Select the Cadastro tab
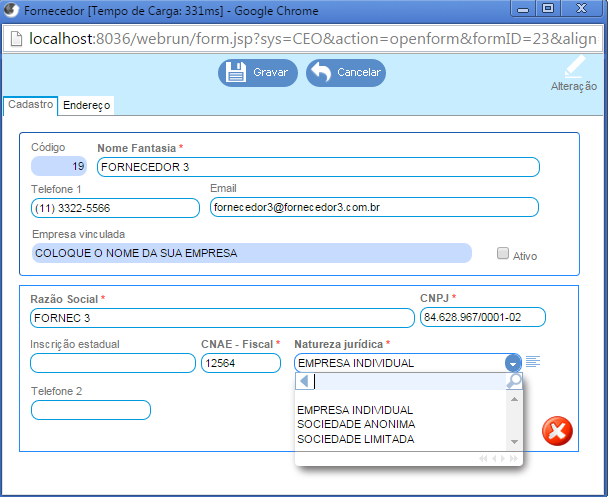The image size is (608, 497). click(x=30, y=104)
